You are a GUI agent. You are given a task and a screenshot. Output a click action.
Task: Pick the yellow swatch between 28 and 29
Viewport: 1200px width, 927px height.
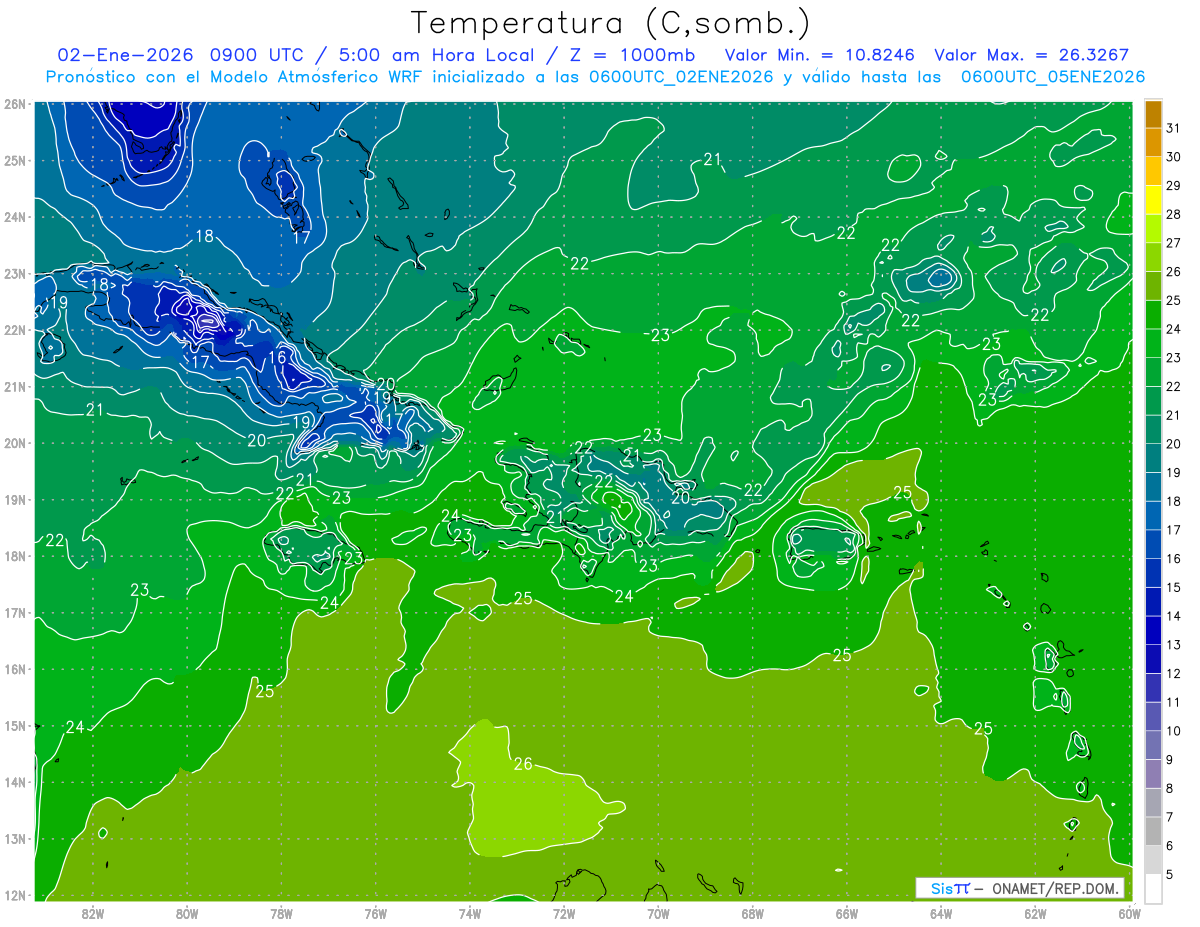click(1154, 200)
